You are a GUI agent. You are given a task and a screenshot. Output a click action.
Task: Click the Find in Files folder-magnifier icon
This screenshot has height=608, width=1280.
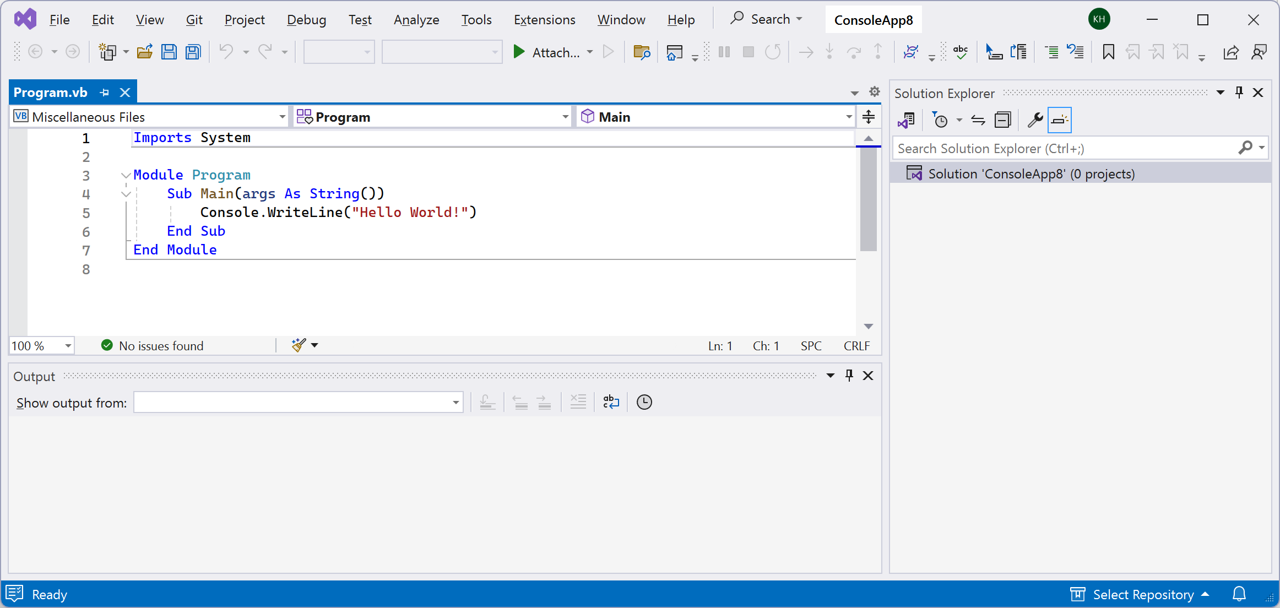click(x=642, y=52)
